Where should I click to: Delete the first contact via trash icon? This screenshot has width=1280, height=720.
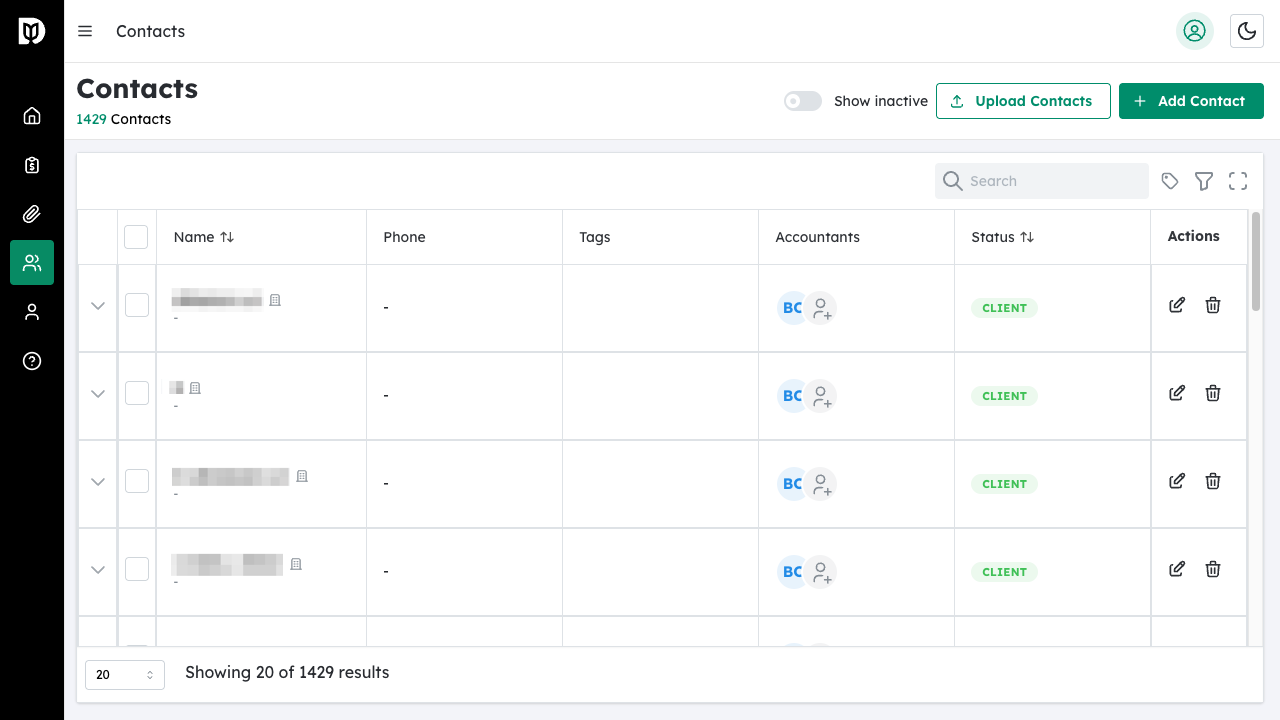coord(1212,306)
